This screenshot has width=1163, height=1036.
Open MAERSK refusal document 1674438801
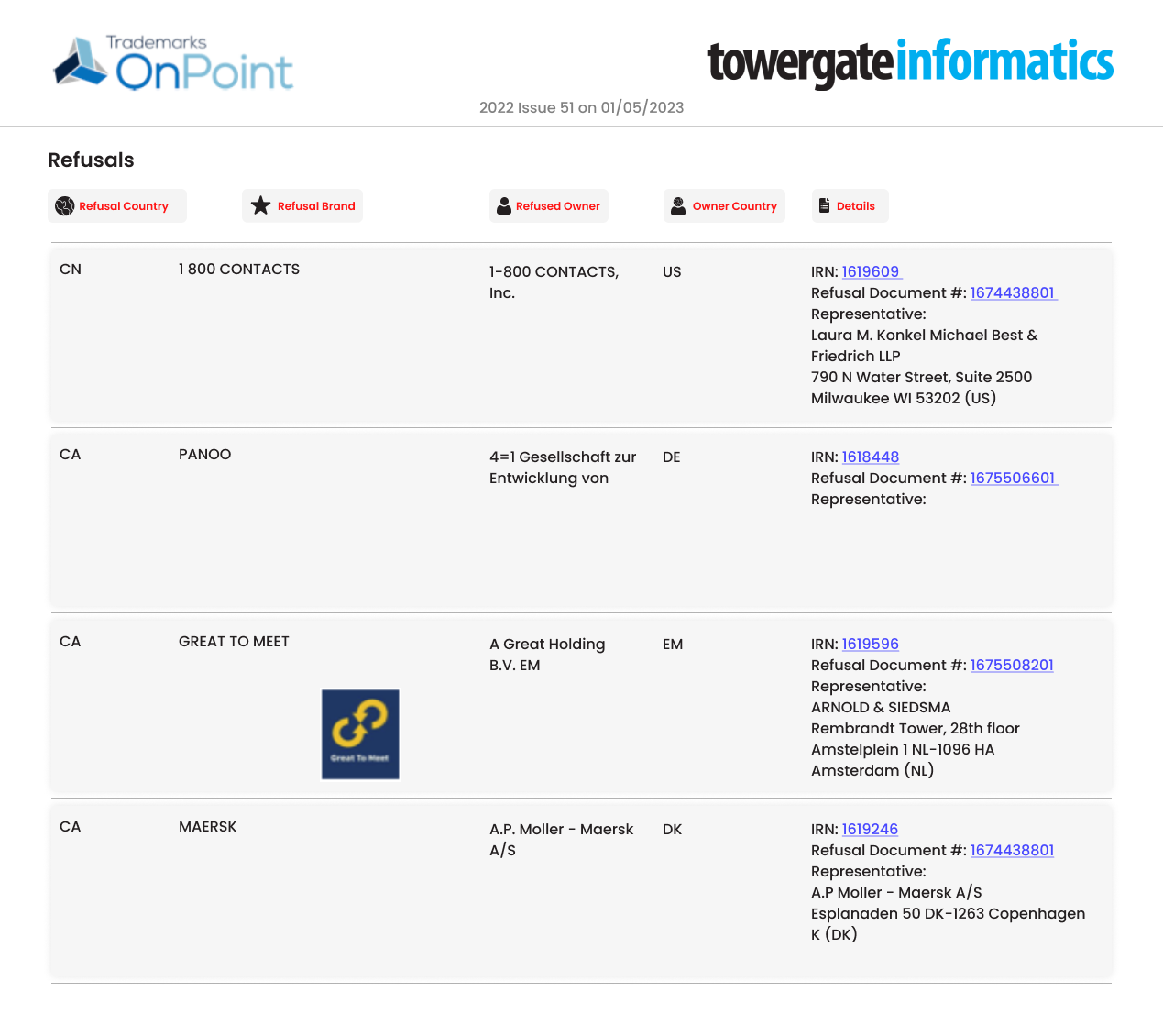(1012, 850)
